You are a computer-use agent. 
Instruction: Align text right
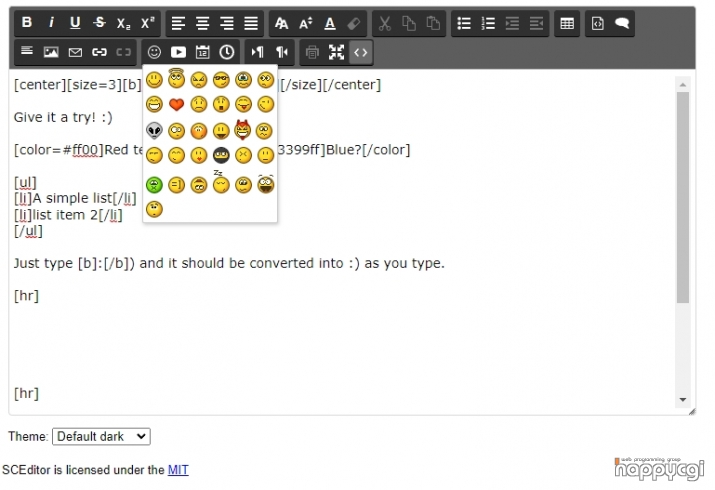click(x=227, y=23)
